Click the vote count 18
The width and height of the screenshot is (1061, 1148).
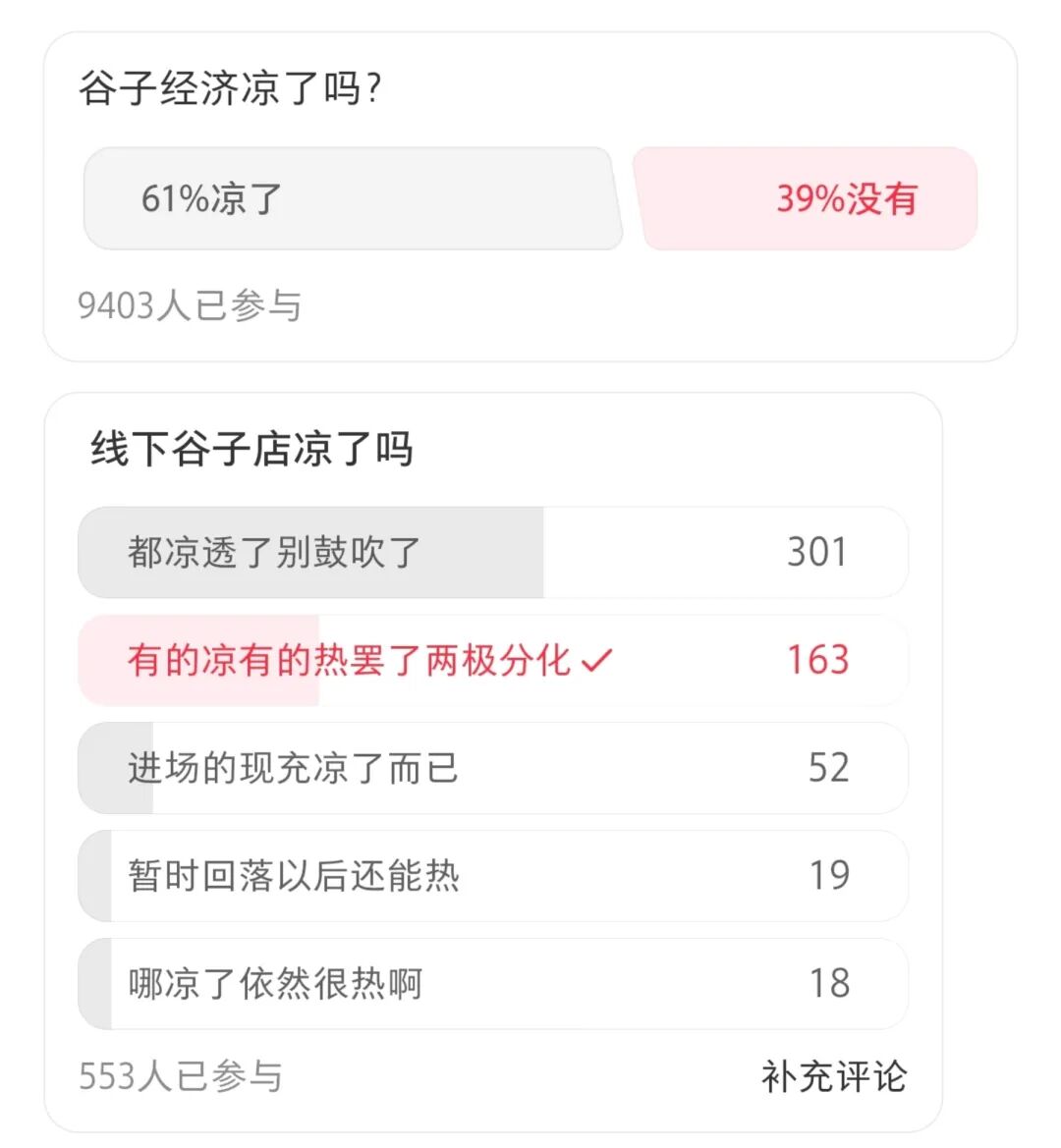pyautogui.click(x=828, y=983)
